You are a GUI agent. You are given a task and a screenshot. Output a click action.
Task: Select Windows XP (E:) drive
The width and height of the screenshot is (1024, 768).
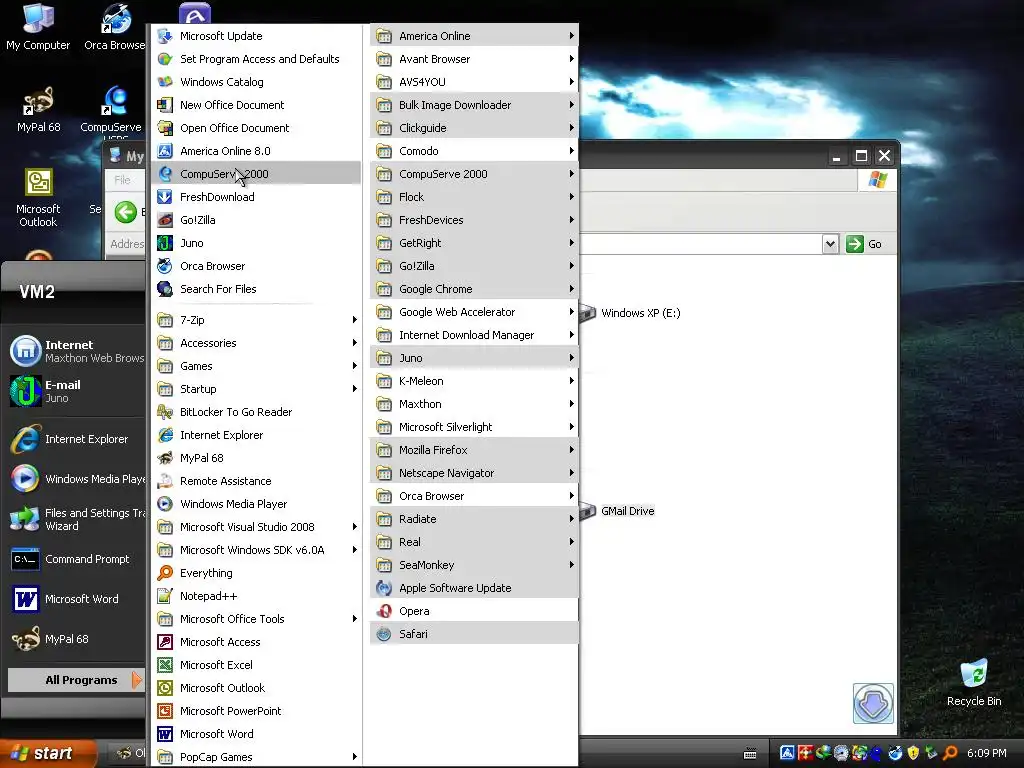(631, 313)
